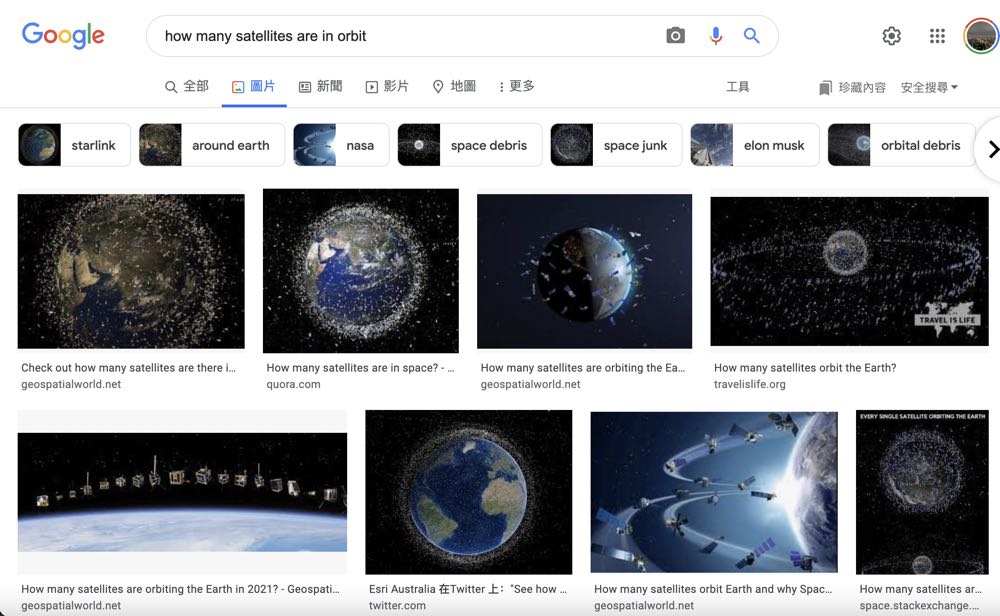1000x616 pixels.
Task: Open the 地圖 tab
Action: 454,87
